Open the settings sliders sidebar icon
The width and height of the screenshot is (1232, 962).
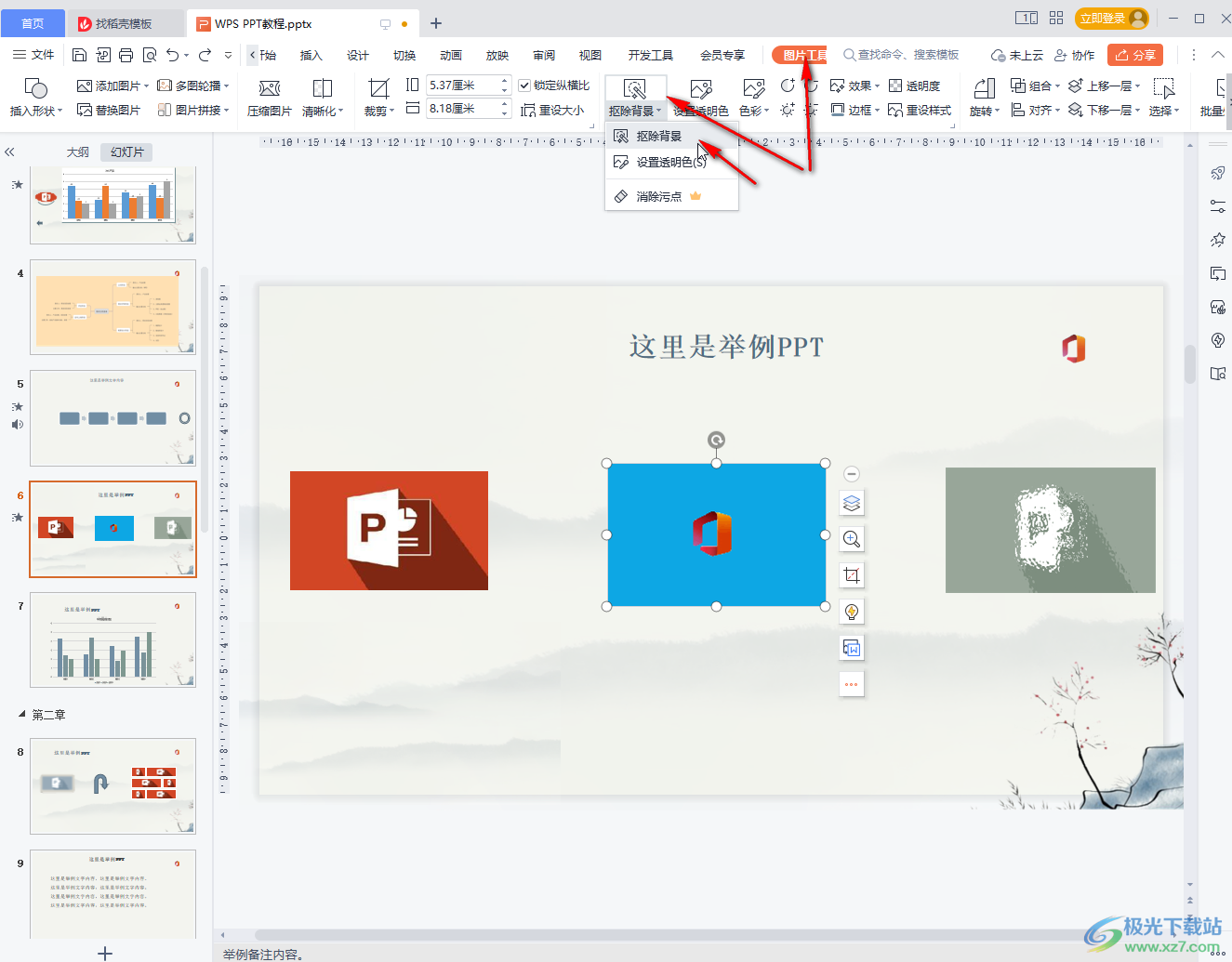click(x=1217, y=206)
